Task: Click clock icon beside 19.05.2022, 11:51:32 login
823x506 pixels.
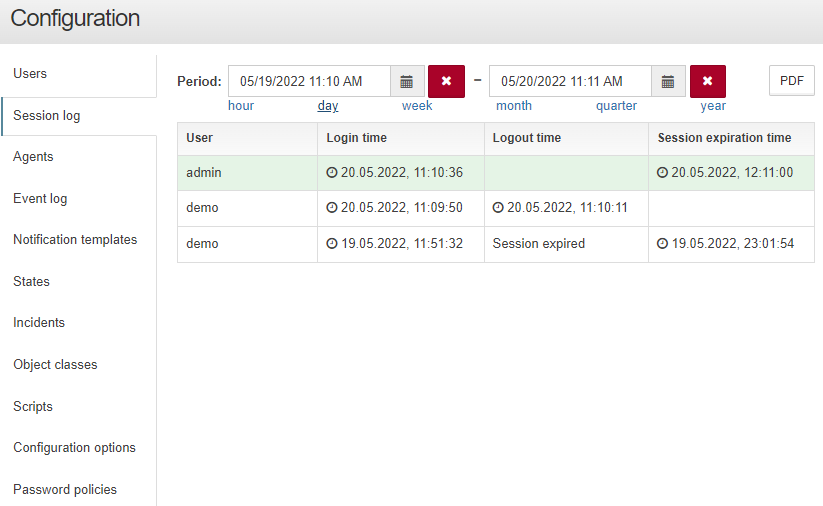Action: click(332, 244)
